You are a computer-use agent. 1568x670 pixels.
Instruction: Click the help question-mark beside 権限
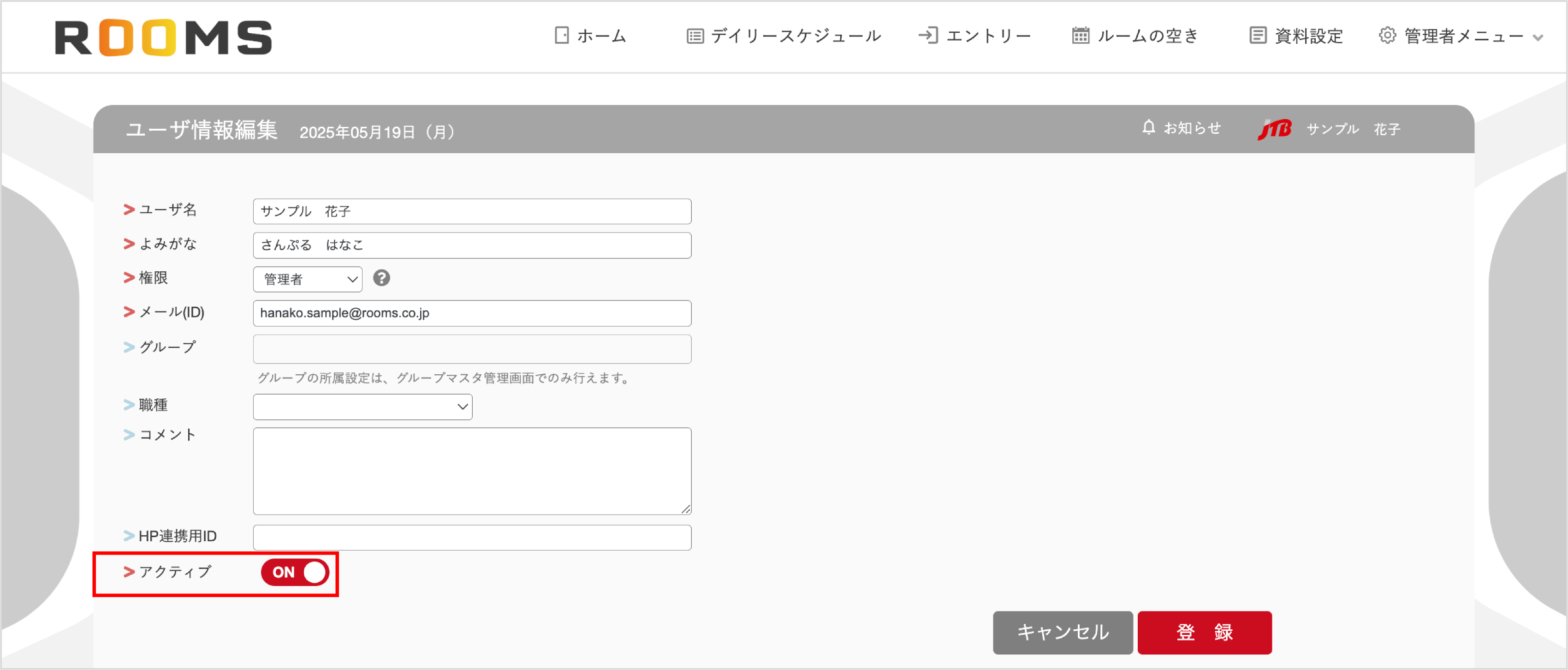(382, 278)
